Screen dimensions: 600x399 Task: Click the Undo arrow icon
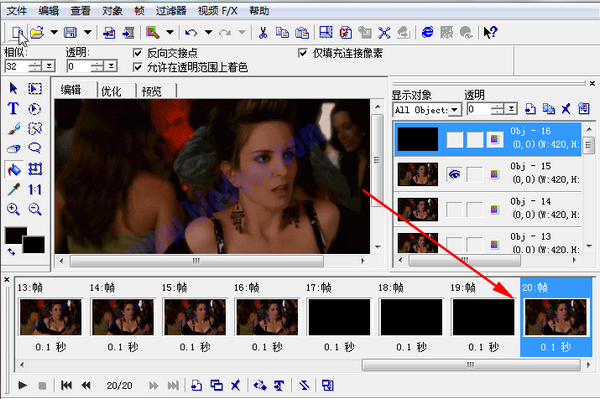point(191,33)
